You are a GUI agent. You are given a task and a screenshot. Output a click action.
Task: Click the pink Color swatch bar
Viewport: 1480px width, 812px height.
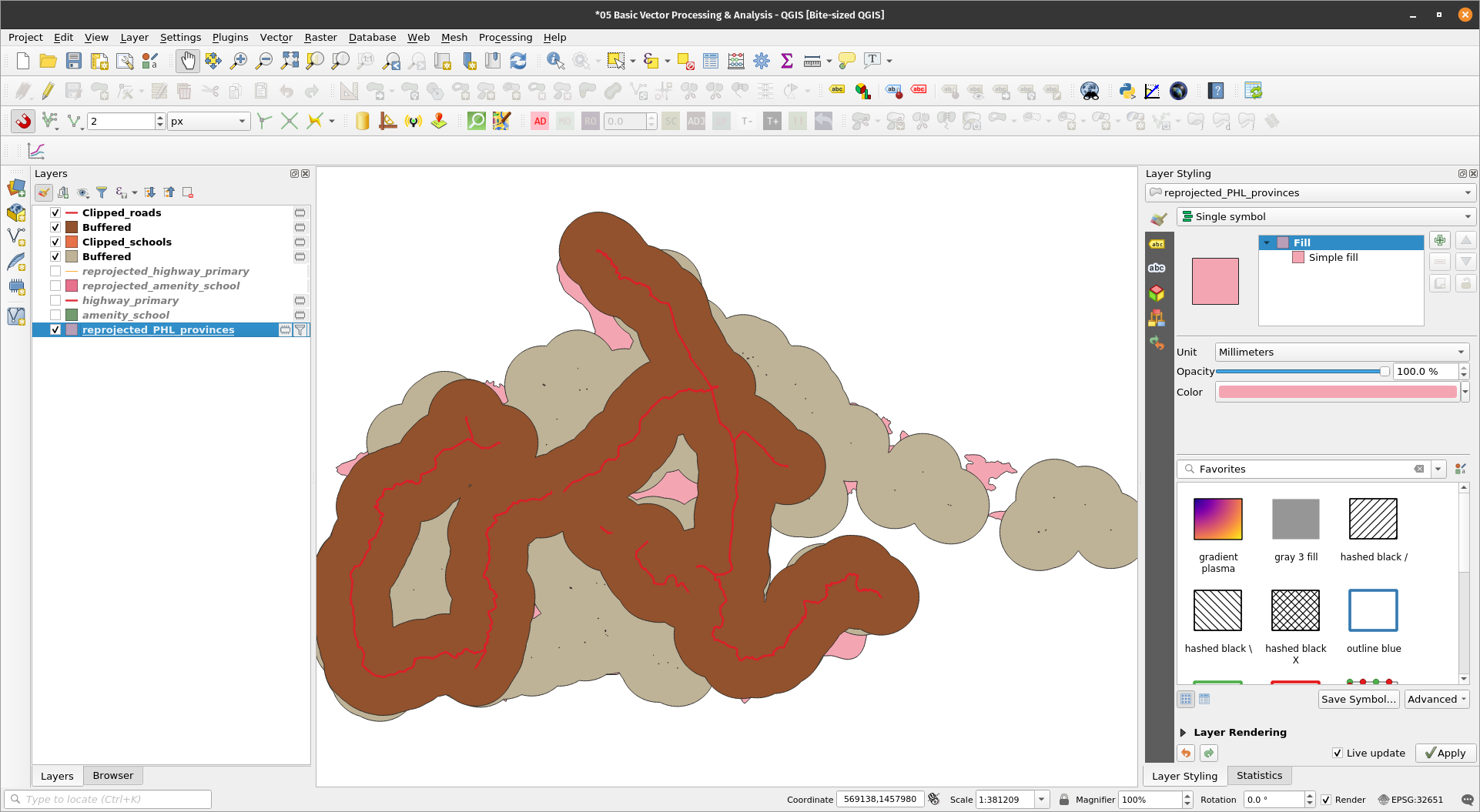(x=1337, y=392)
